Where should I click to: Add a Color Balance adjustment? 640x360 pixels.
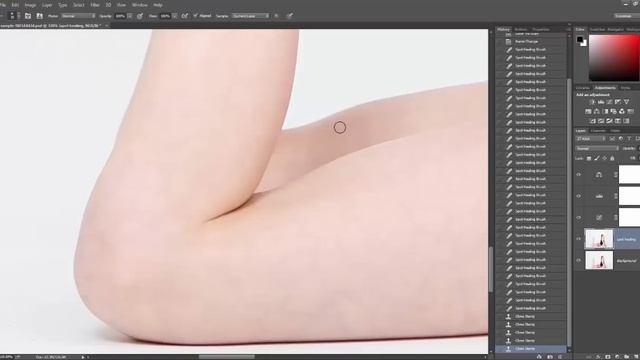tap(597, 111)
